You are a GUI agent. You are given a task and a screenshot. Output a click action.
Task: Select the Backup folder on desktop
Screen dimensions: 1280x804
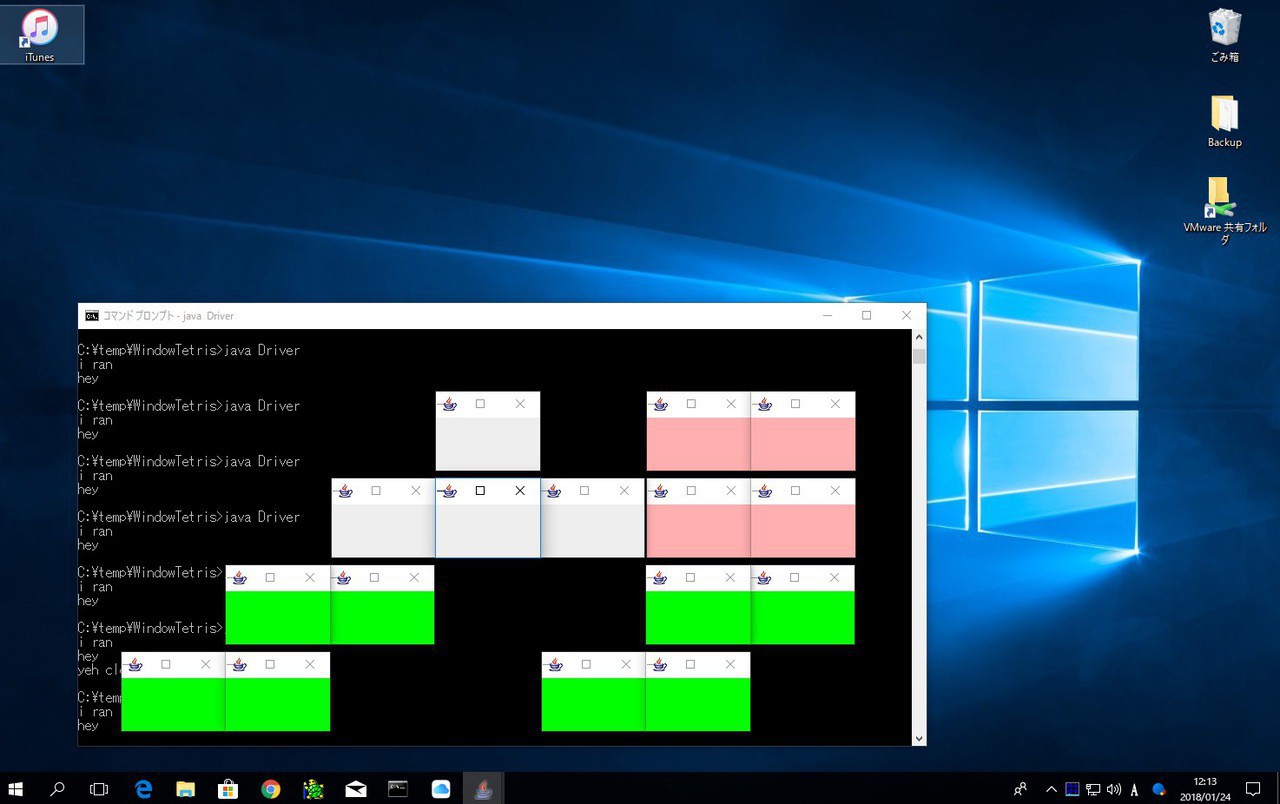pos(1224,122)
